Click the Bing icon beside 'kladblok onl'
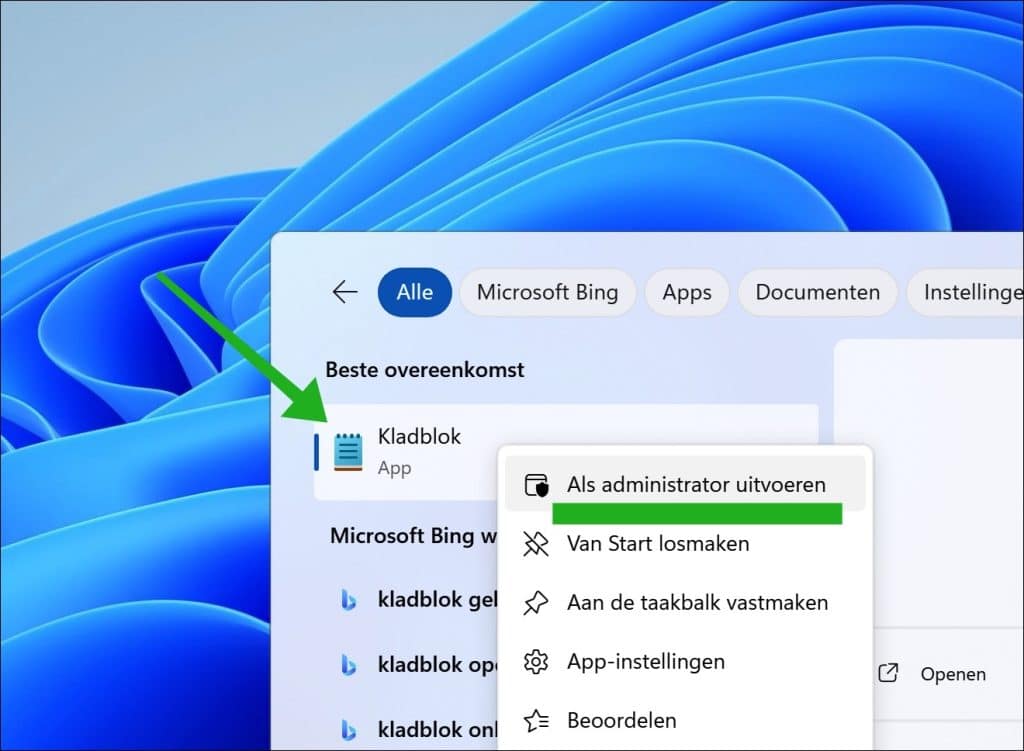Image resolution: width=1024 pixels, height=751 pixels. click(x=349, y=729)
